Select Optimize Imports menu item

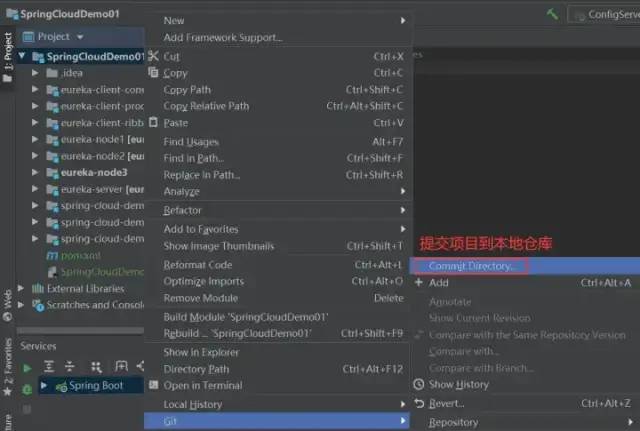tap(279, 281)
